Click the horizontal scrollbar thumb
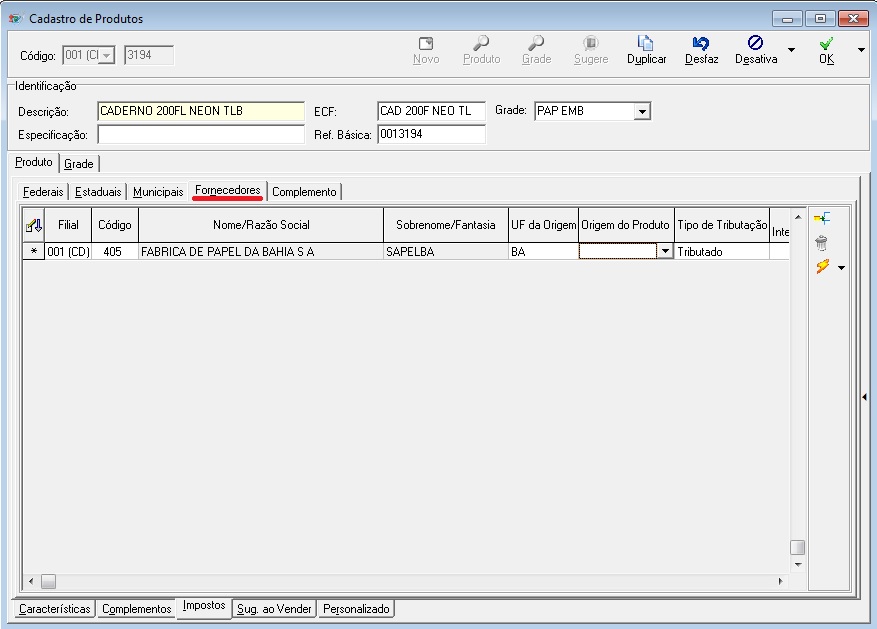 (49, 581)
